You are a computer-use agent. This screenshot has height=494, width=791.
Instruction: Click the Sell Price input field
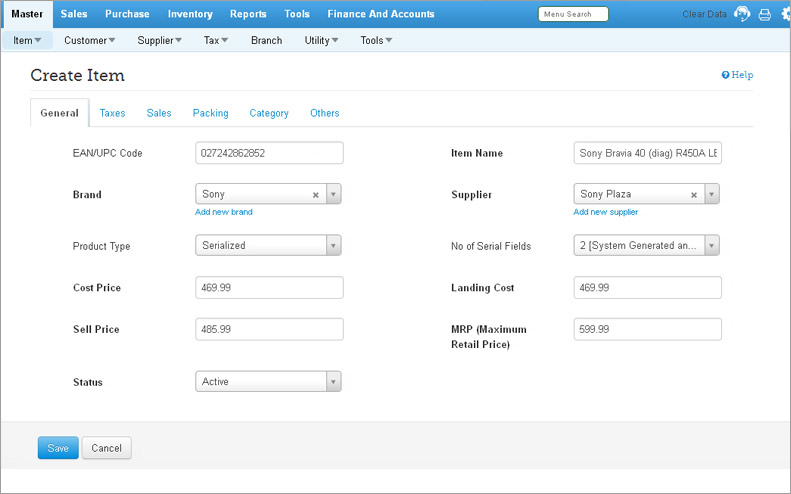click(x=269, y=329)
